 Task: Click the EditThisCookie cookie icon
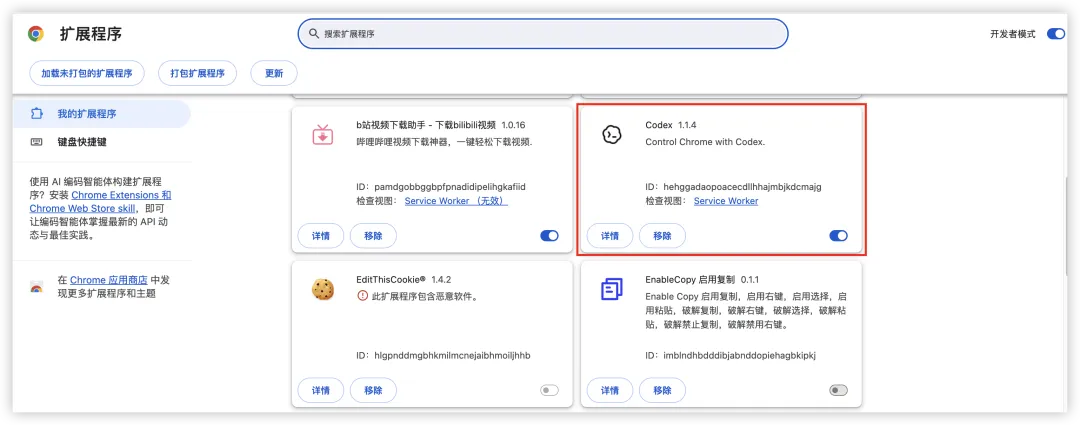[322, 289]
